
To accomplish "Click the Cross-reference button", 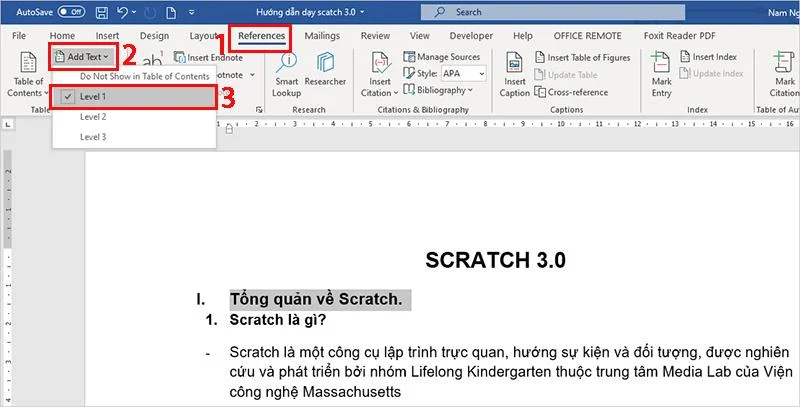I will tap(571, 92).
